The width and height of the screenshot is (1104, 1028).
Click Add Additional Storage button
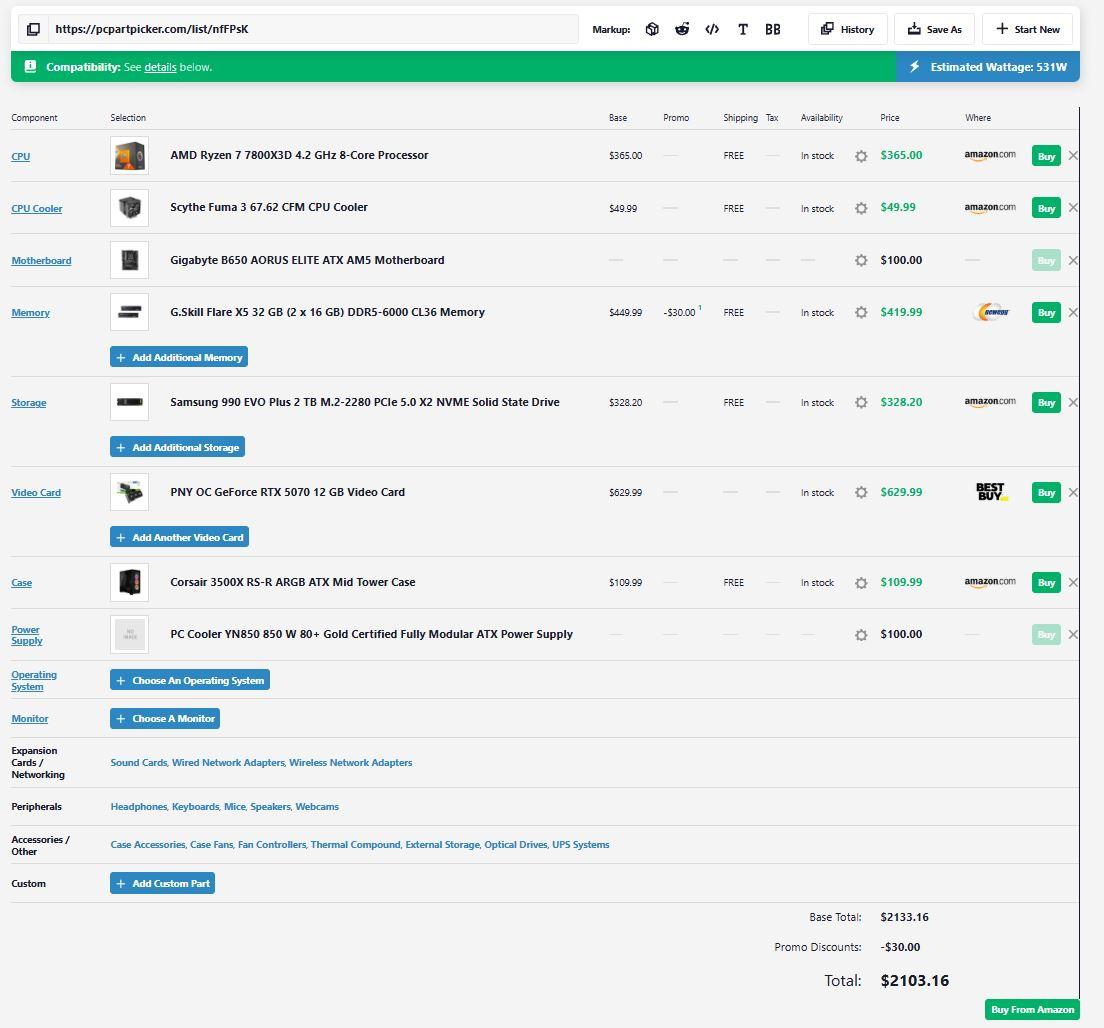click(x=177, y=447)
